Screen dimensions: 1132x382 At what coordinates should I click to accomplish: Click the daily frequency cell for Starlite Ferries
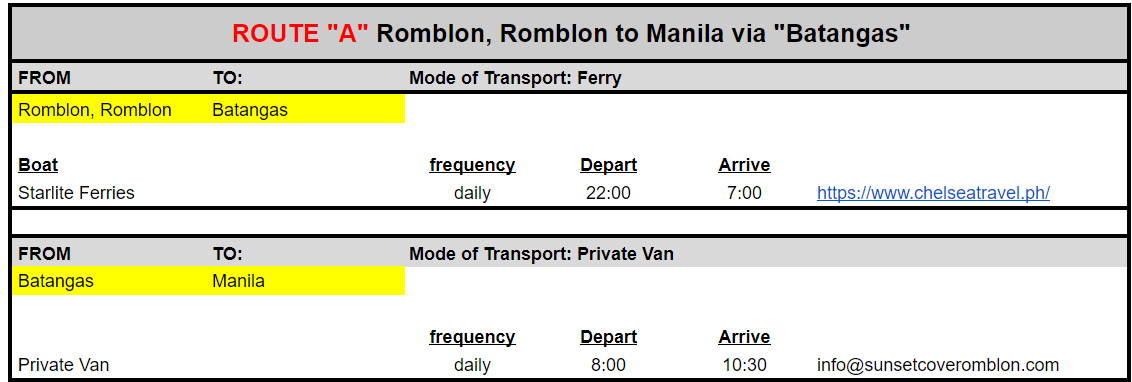pos(472,193)
